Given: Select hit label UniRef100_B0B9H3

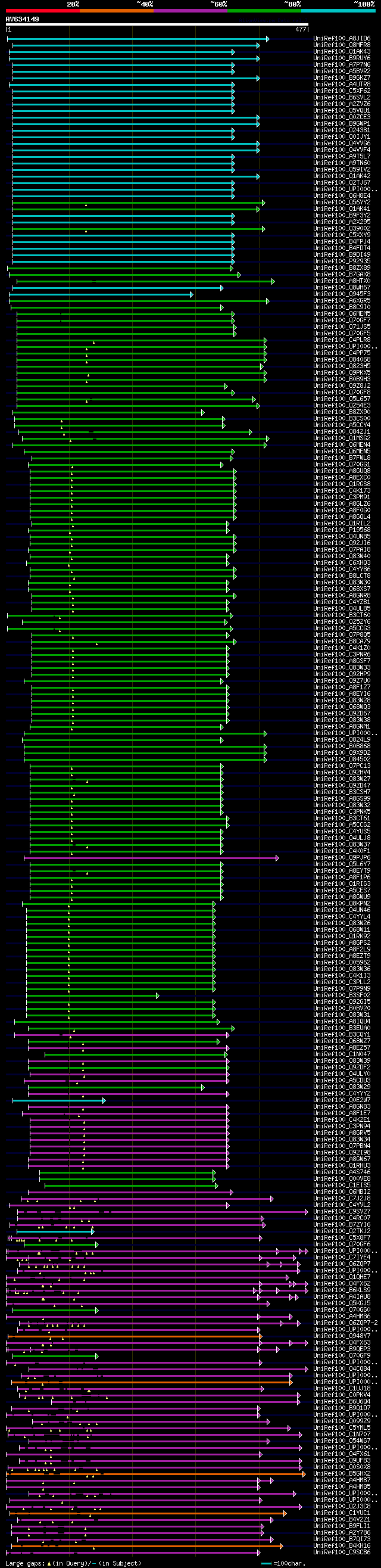Looking at the screenshot, I should (x=342, y=379).
